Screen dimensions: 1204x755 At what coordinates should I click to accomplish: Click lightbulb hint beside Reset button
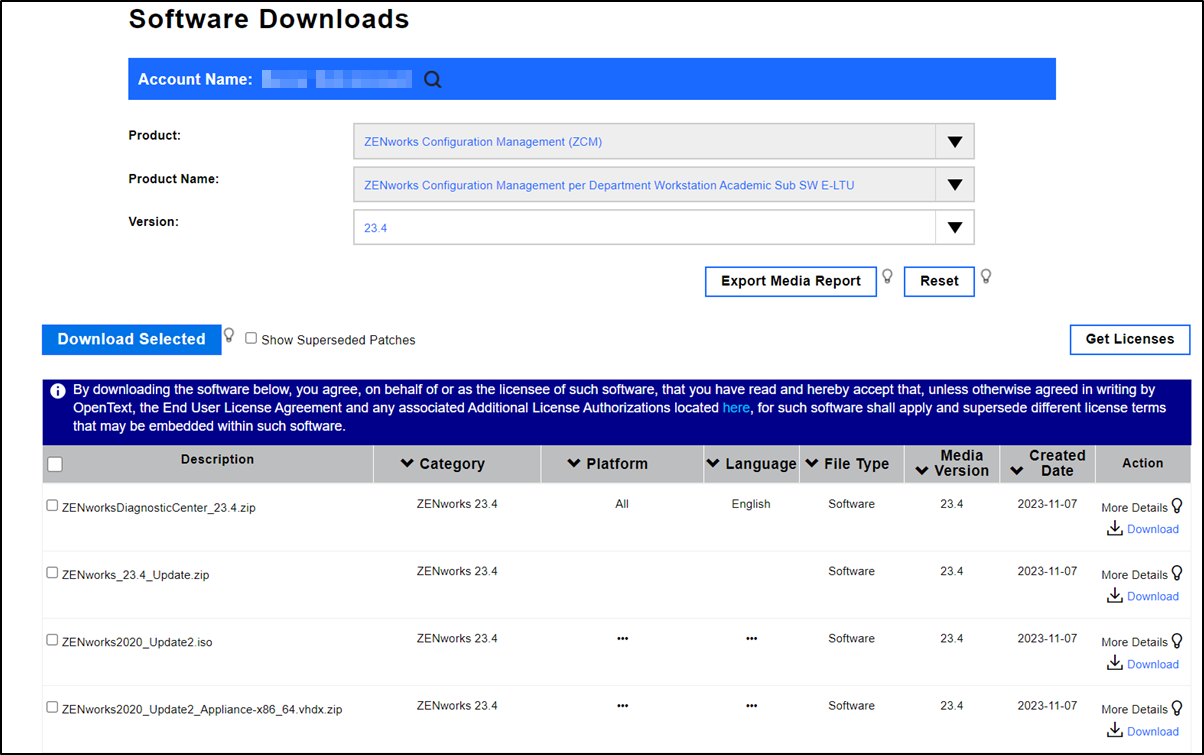(985, 276)
